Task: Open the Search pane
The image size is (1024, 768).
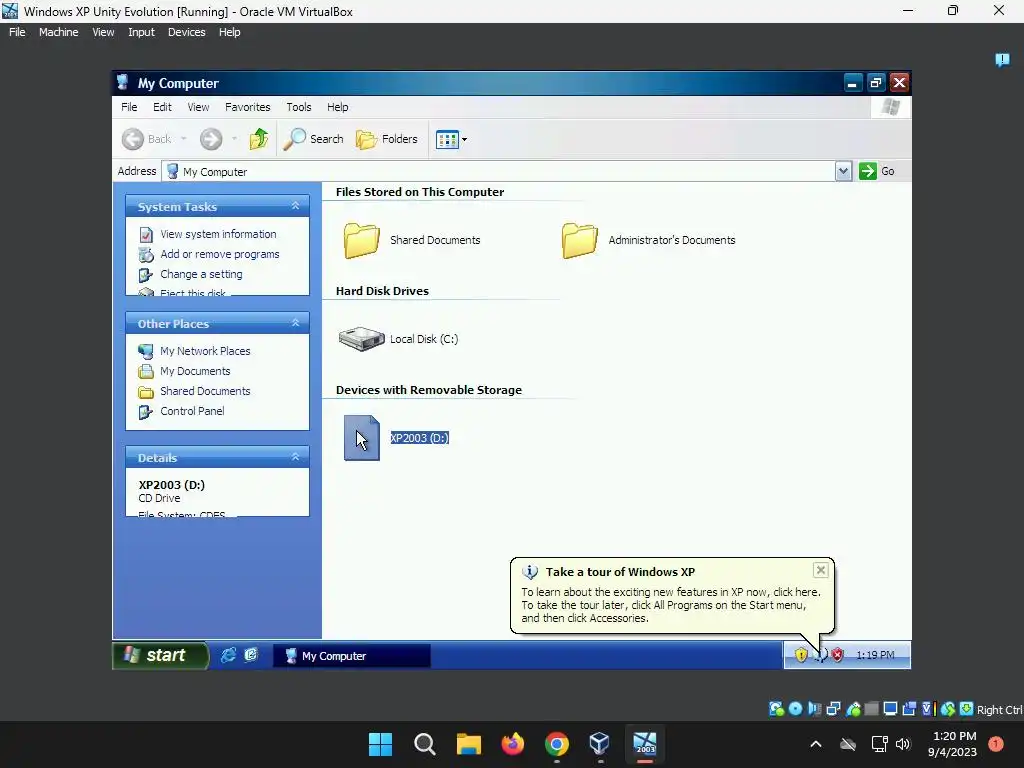Action: point(313,139)
